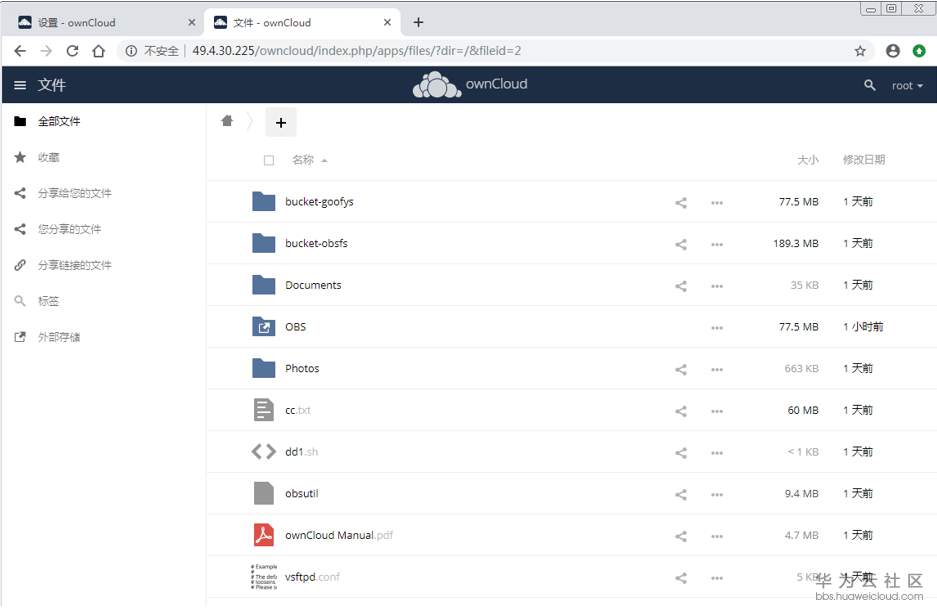937x611 pixels.
Task: Open more actions for vsftpd.conf
Action: pyautogui.click(x=717, y=578)
